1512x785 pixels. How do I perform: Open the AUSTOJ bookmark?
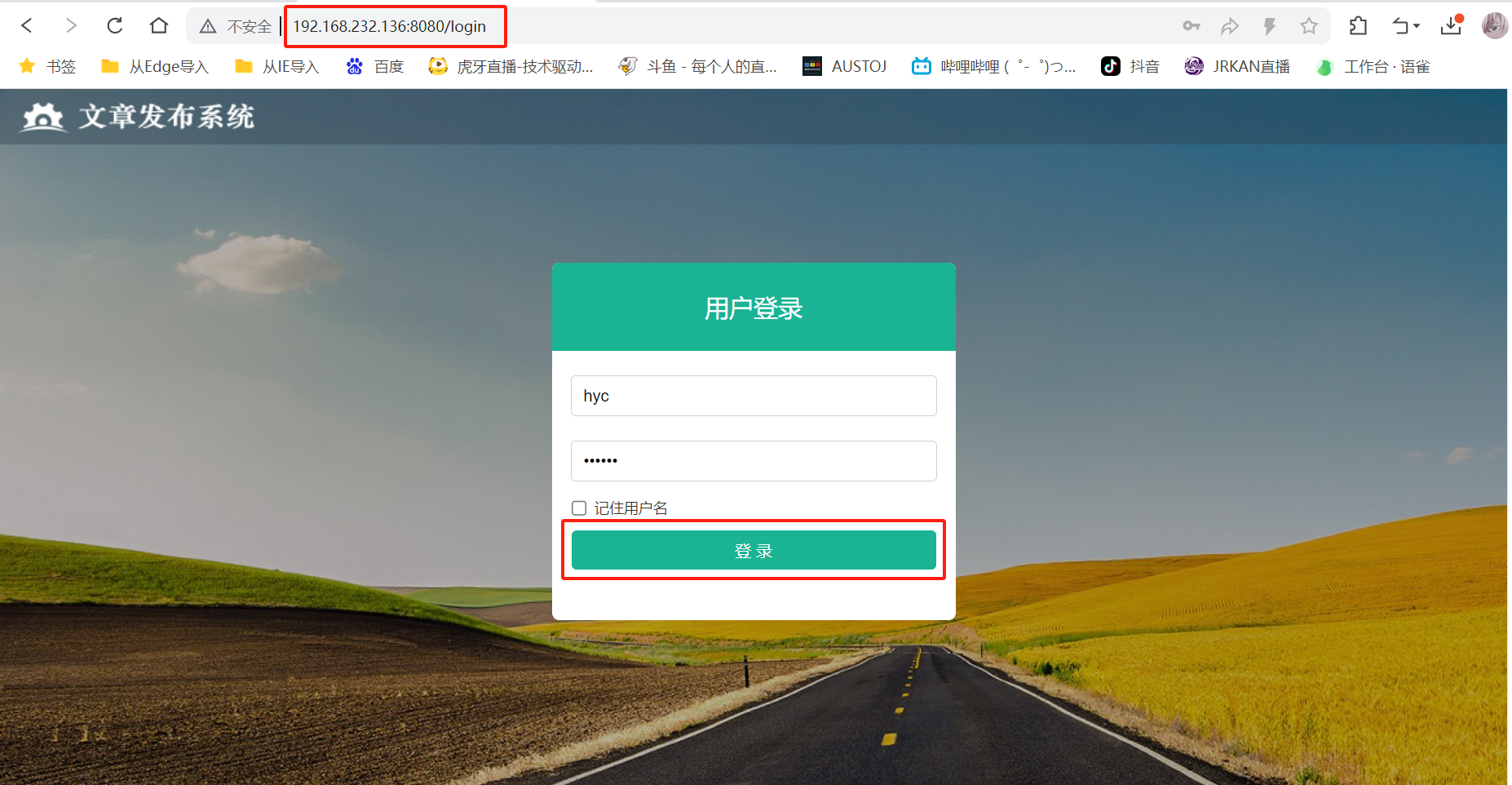pyautogui.click(x=845, y=66)
